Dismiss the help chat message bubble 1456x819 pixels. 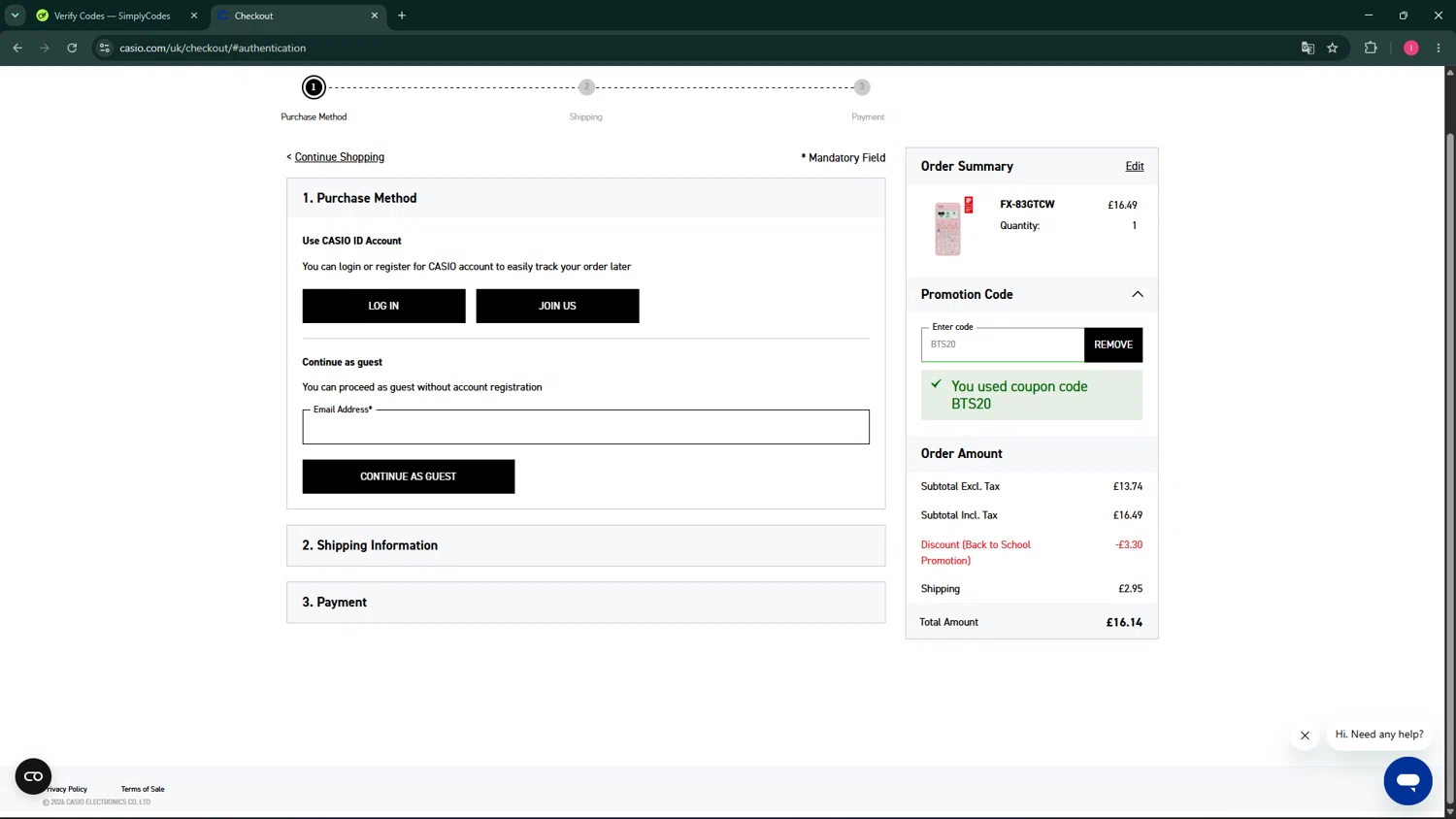[1305, 736]
